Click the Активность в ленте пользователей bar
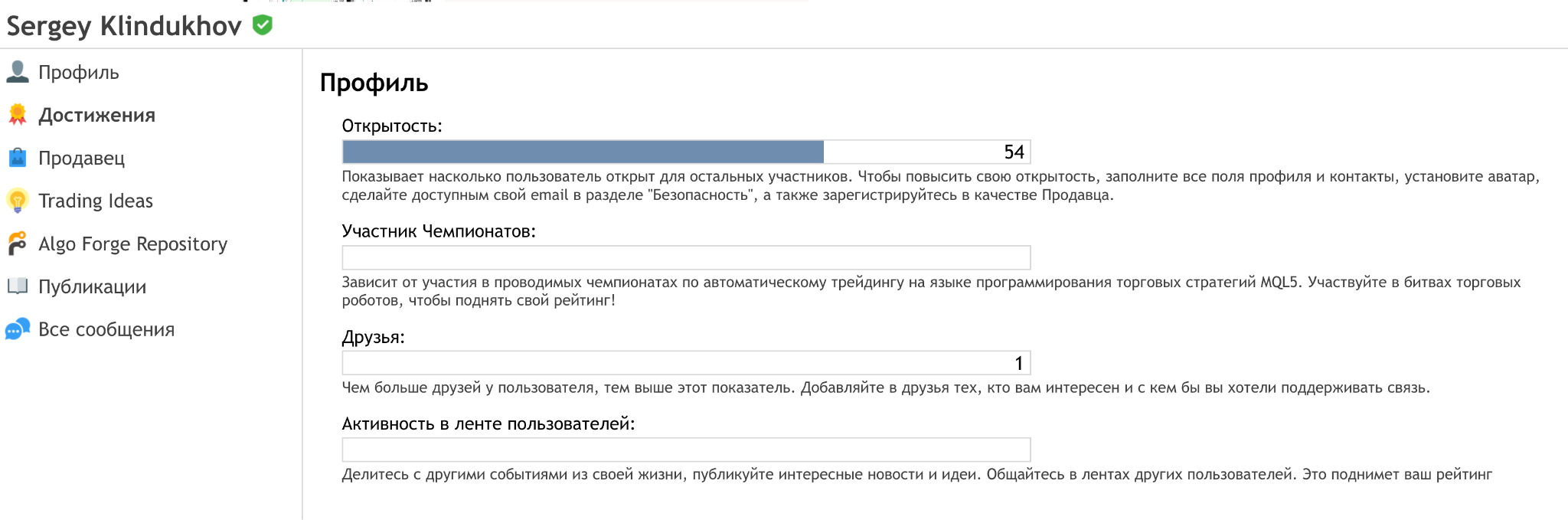Viewport: 1568px width, 520px height. [686, 450]
